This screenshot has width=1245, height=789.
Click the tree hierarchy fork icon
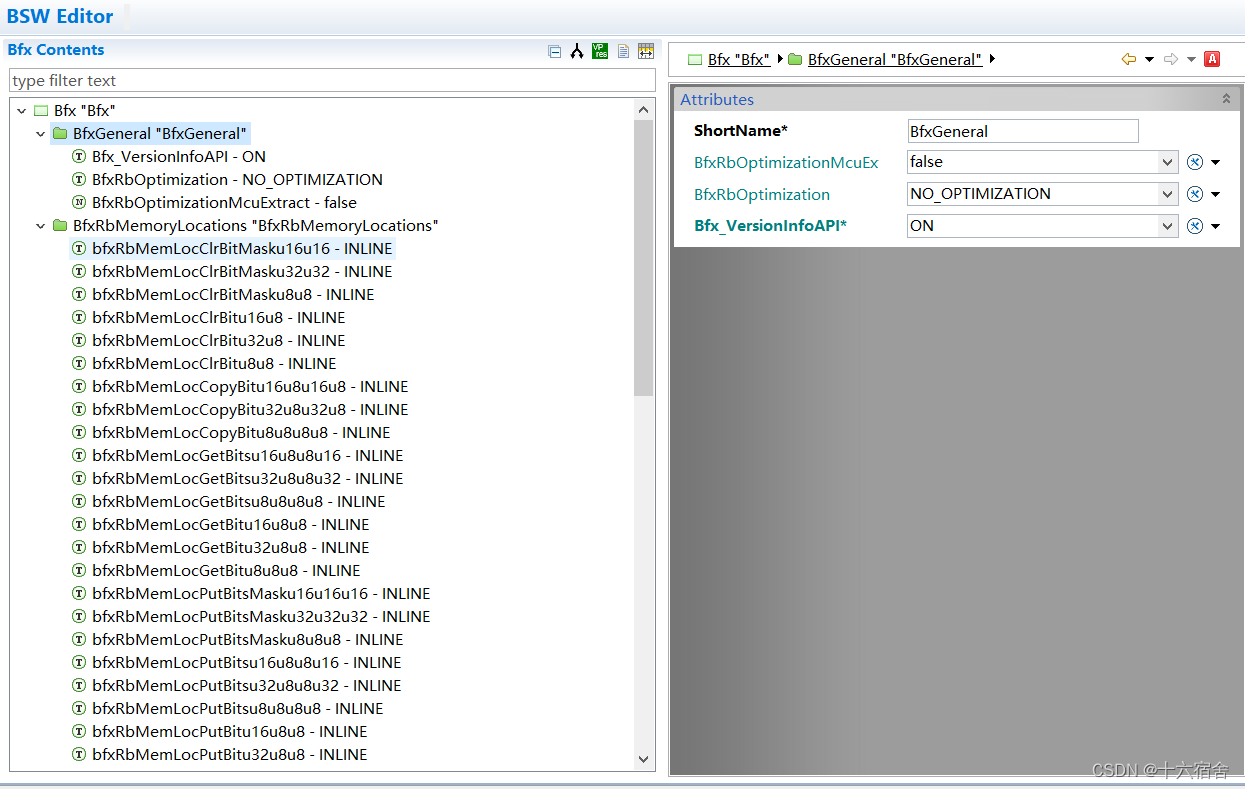577,52
